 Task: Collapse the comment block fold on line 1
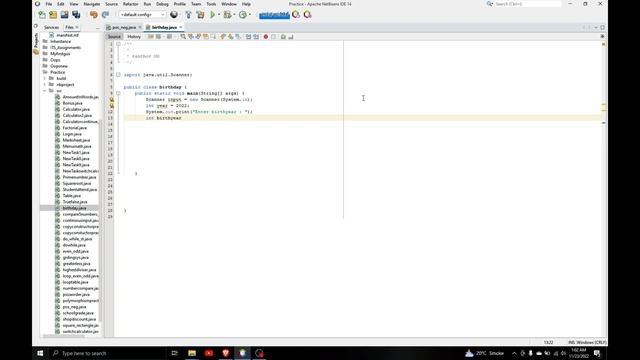[118, 44]
